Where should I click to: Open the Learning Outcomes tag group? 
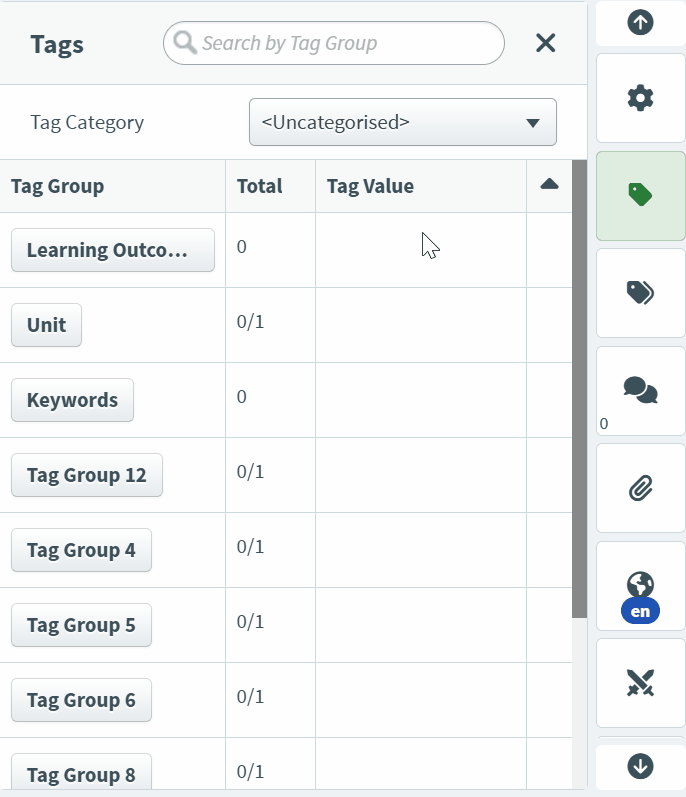coord(112,250)
